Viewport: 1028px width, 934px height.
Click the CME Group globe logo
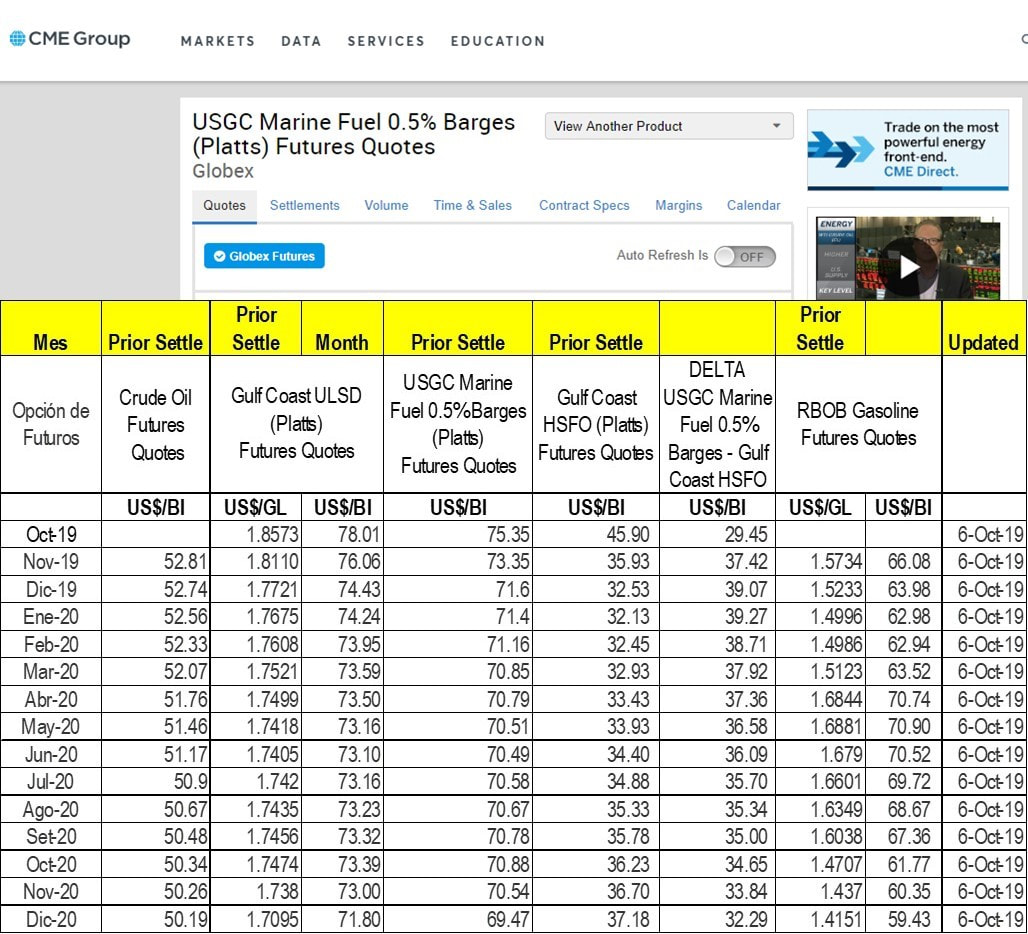(x=18, y=39)
